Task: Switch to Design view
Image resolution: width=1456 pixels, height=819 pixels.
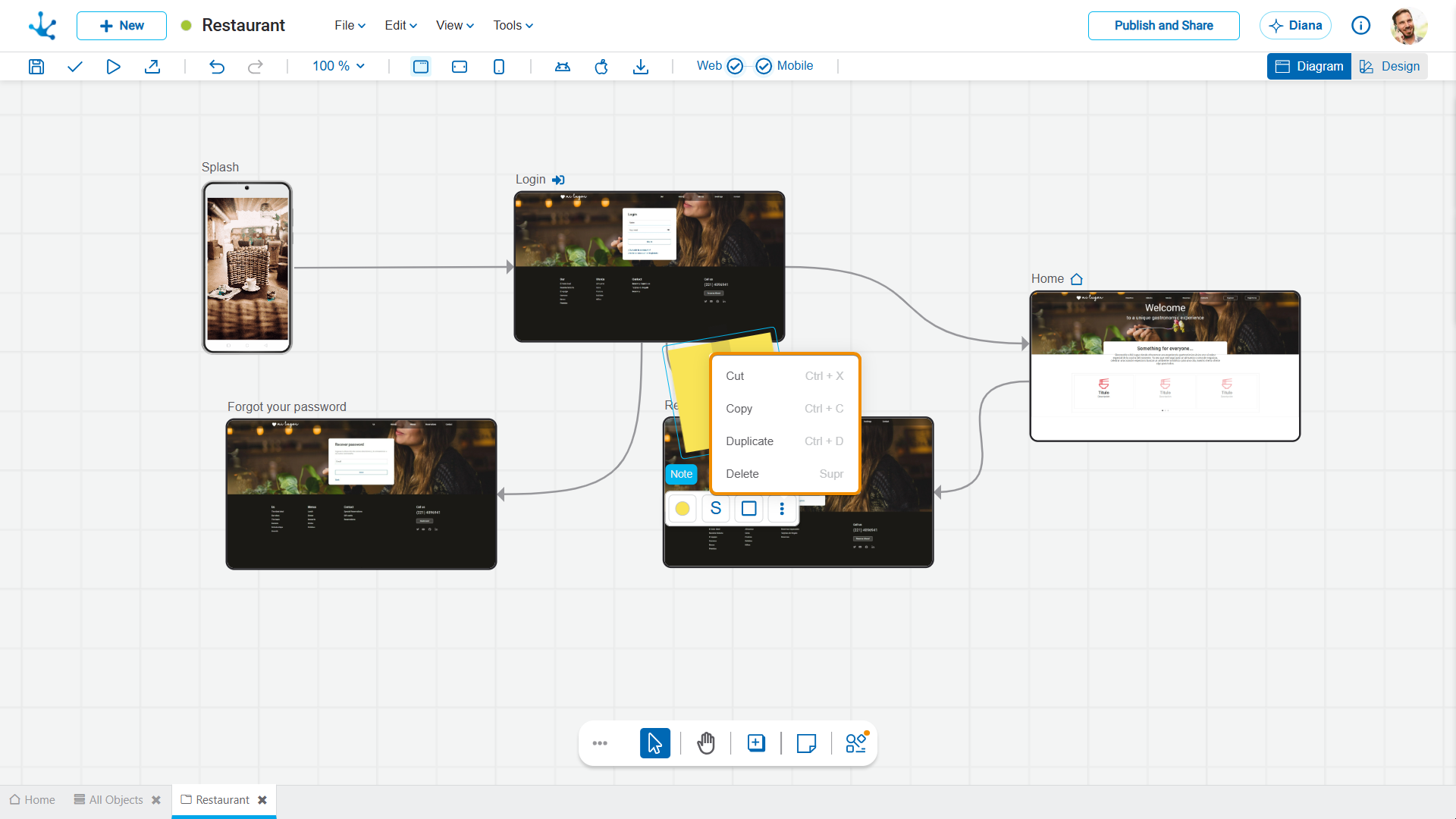Action: (1389, 66)
